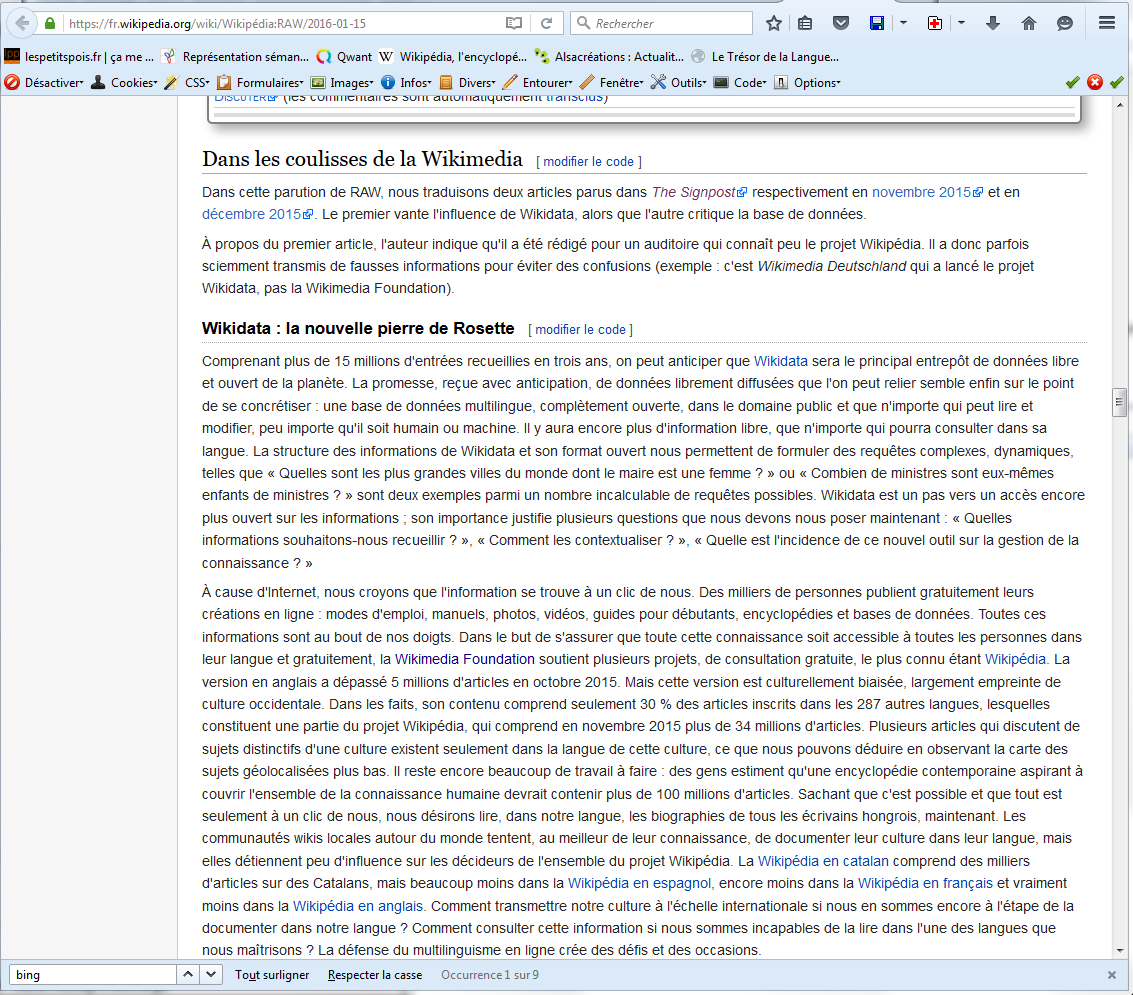Click the browser back arrow button

22,23
